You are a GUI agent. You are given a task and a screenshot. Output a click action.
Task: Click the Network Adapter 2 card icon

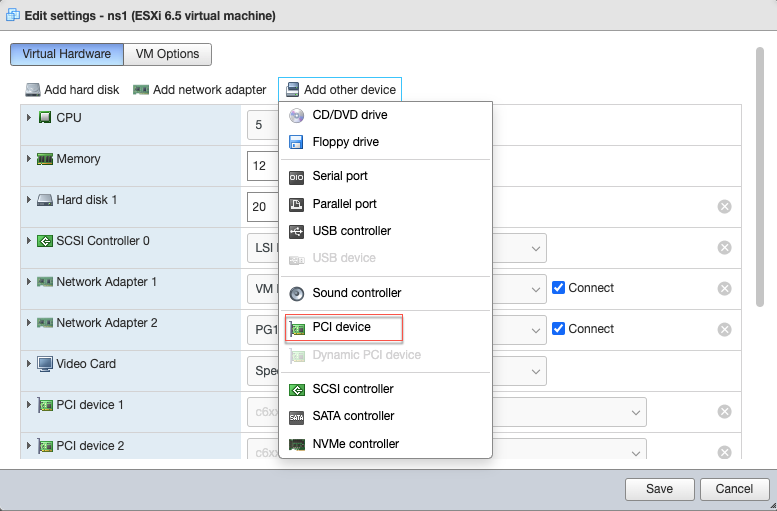pos(45,323)
